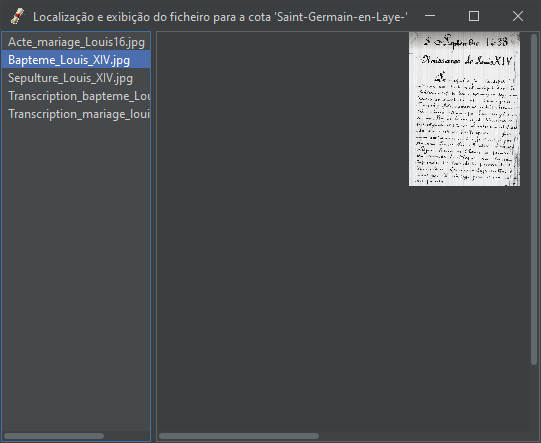This screenshot has height=443, width=541.
Task: Click track right of viewer horizontal scrollbar thumb
Action: (x=424, y=436)
